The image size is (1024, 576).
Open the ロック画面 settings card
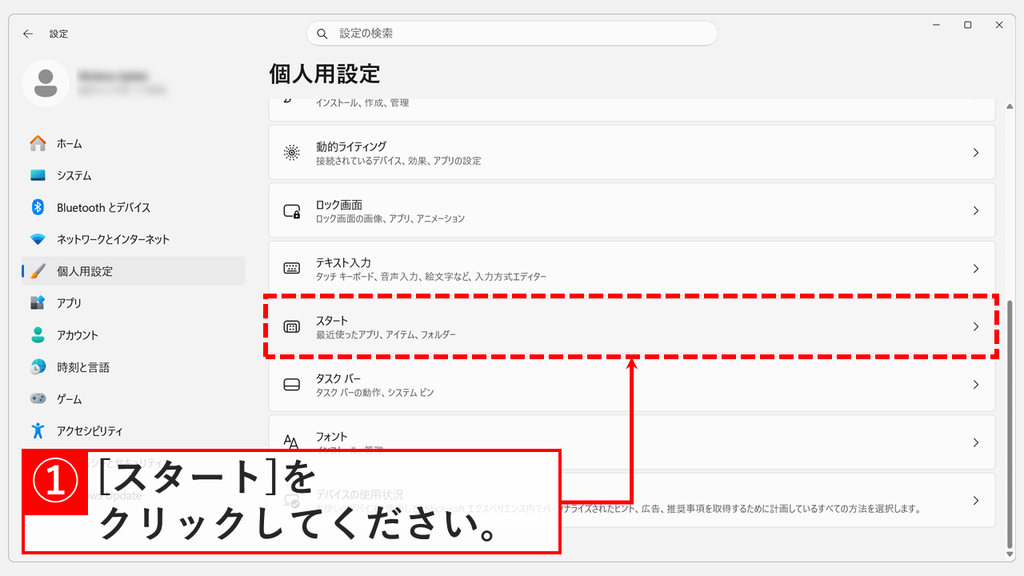click(x=632, y=211)
